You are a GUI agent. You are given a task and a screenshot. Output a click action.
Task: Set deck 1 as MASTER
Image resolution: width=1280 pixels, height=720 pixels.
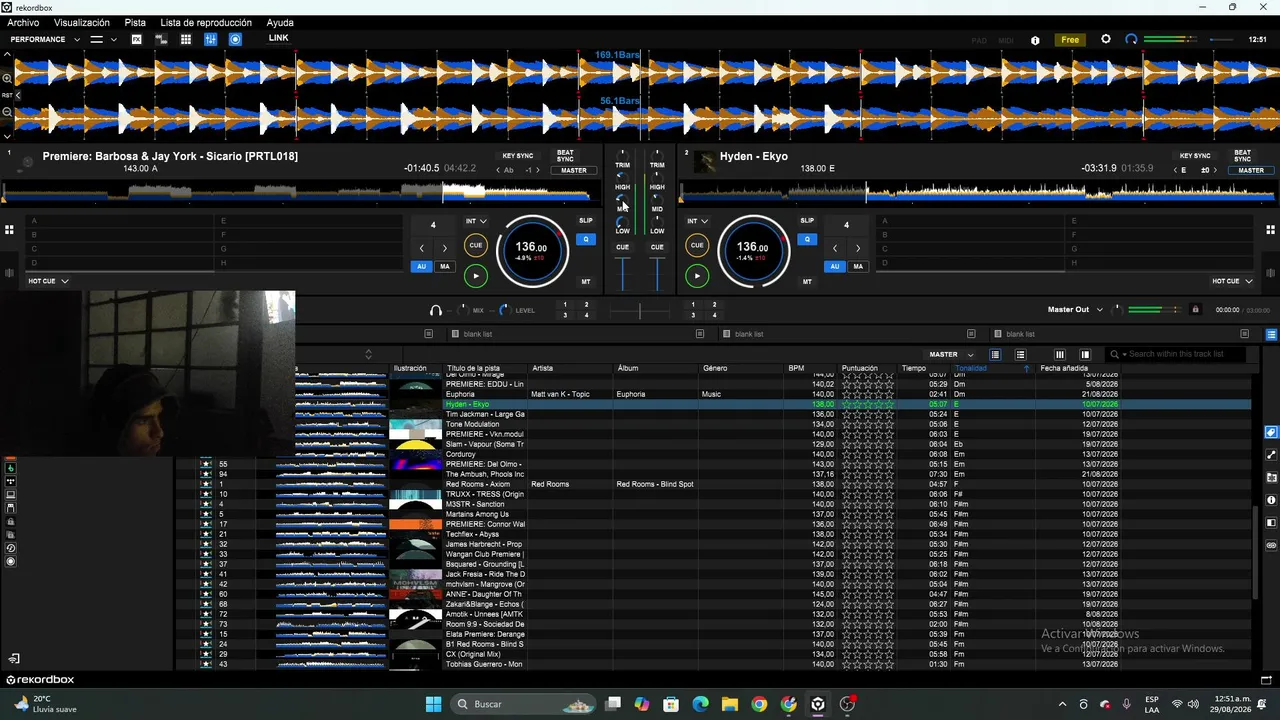pyautogui.click(x=574, y=170)
